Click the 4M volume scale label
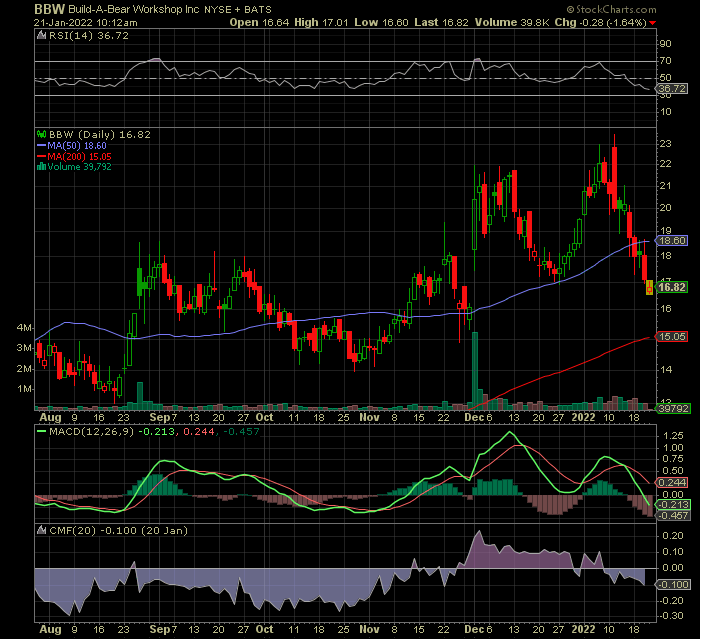Image resolution: width=714 pixels, height=639 pixels. click(25, 327)
